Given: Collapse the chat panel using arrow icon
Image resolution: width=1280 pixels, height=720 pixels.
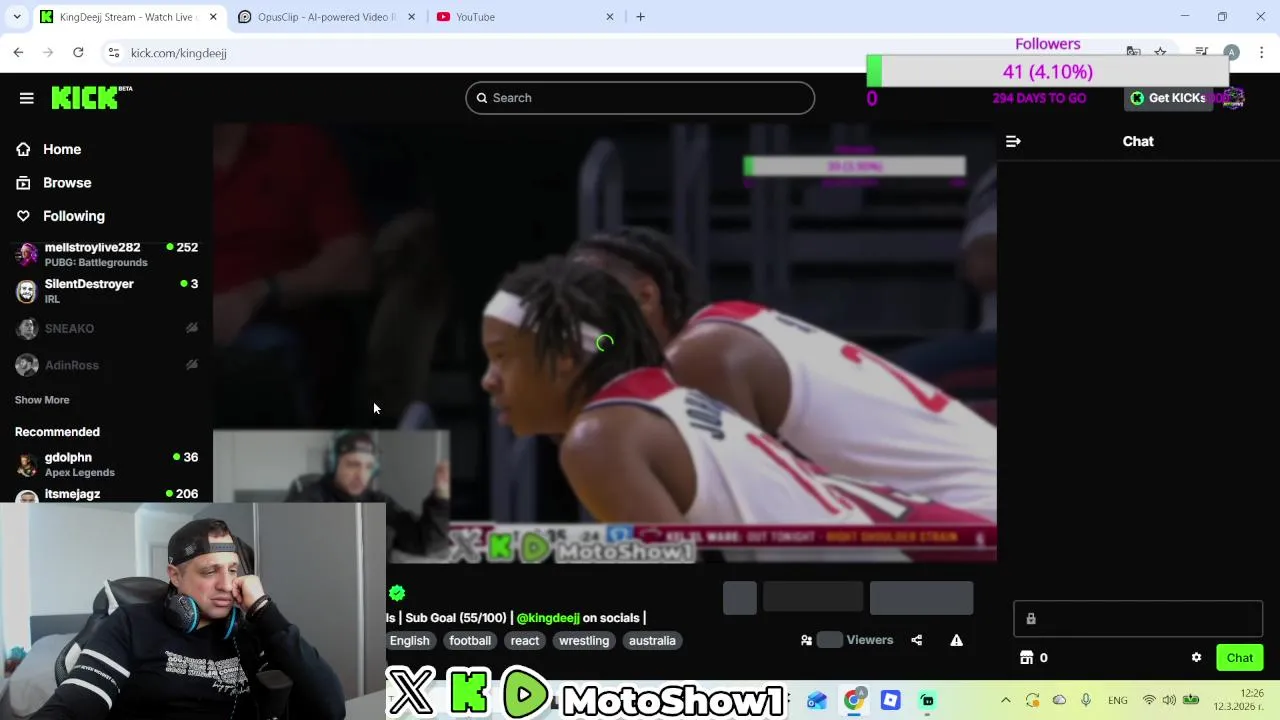Looking at the screenshot, I should pos(1013,141).
